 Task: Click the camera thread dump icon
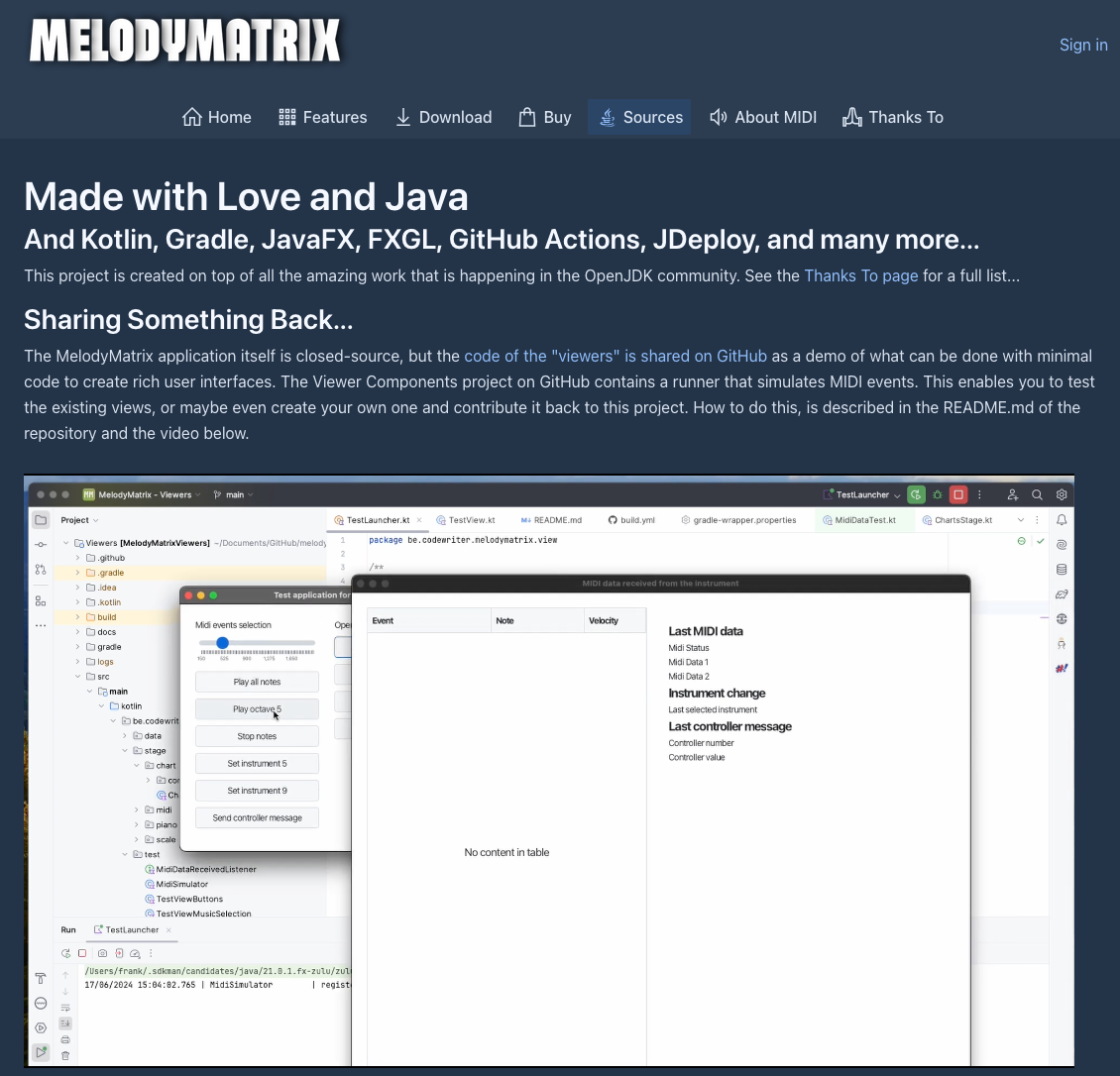[x=102, y=953]
